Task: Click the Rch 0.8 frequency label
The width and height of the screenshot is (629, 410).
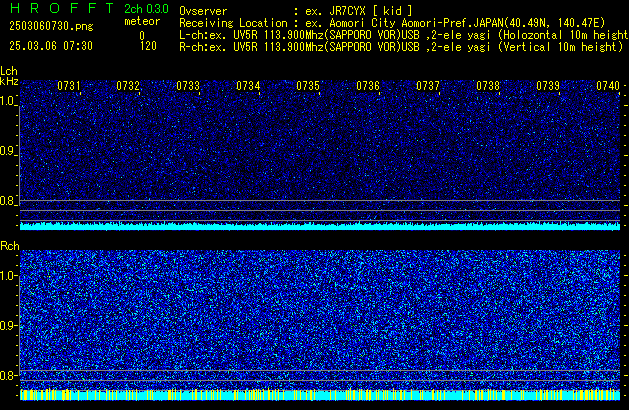Action: pos(7,375)
